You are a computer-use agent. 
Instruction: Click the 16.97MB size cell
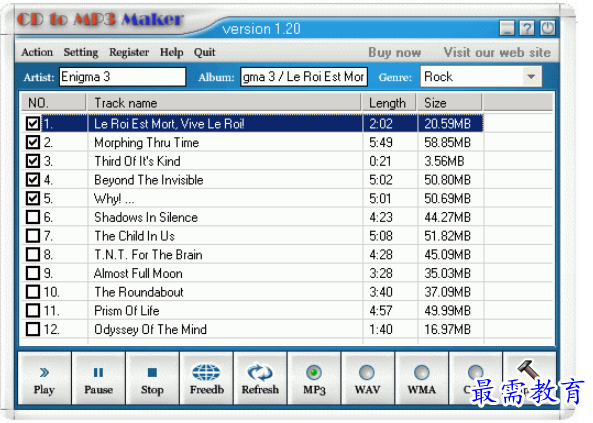(x=447, y=329)
